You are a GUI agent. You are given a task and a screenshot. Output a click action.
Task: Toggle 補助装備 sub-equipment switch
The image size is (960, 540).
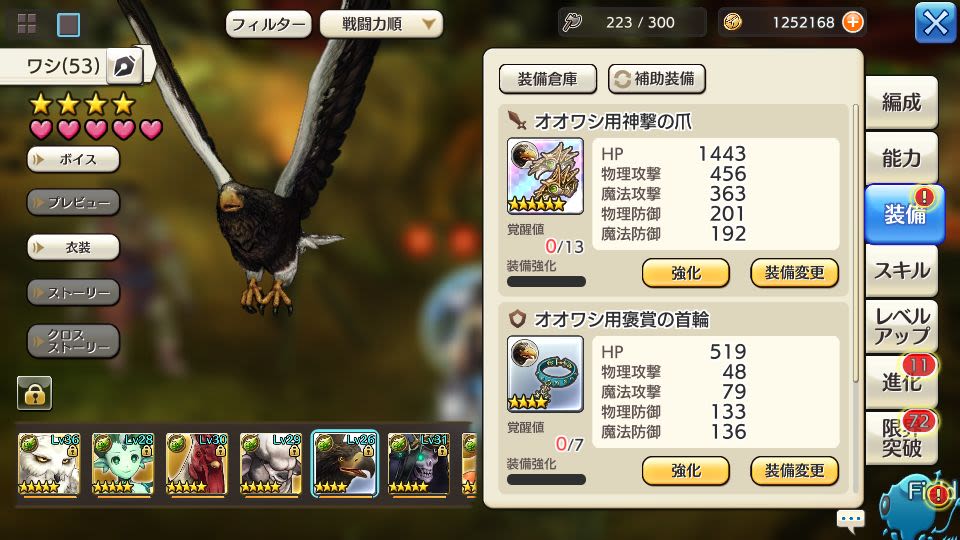pos(656,79)
